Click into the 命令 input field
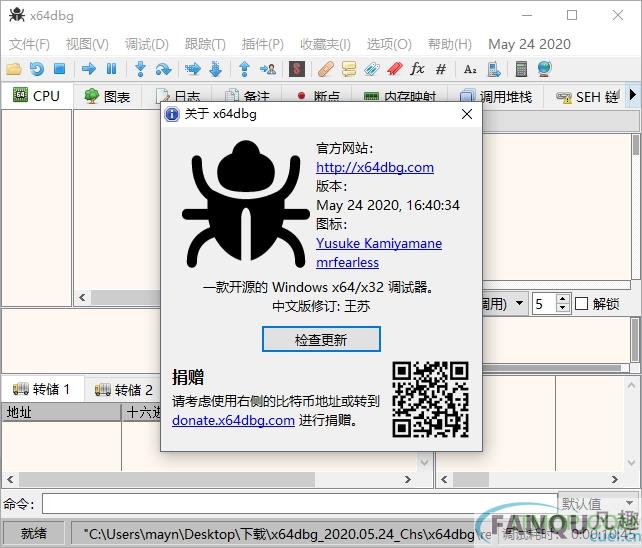Screen dimensions: 642x548 click(x=300, y=503)
